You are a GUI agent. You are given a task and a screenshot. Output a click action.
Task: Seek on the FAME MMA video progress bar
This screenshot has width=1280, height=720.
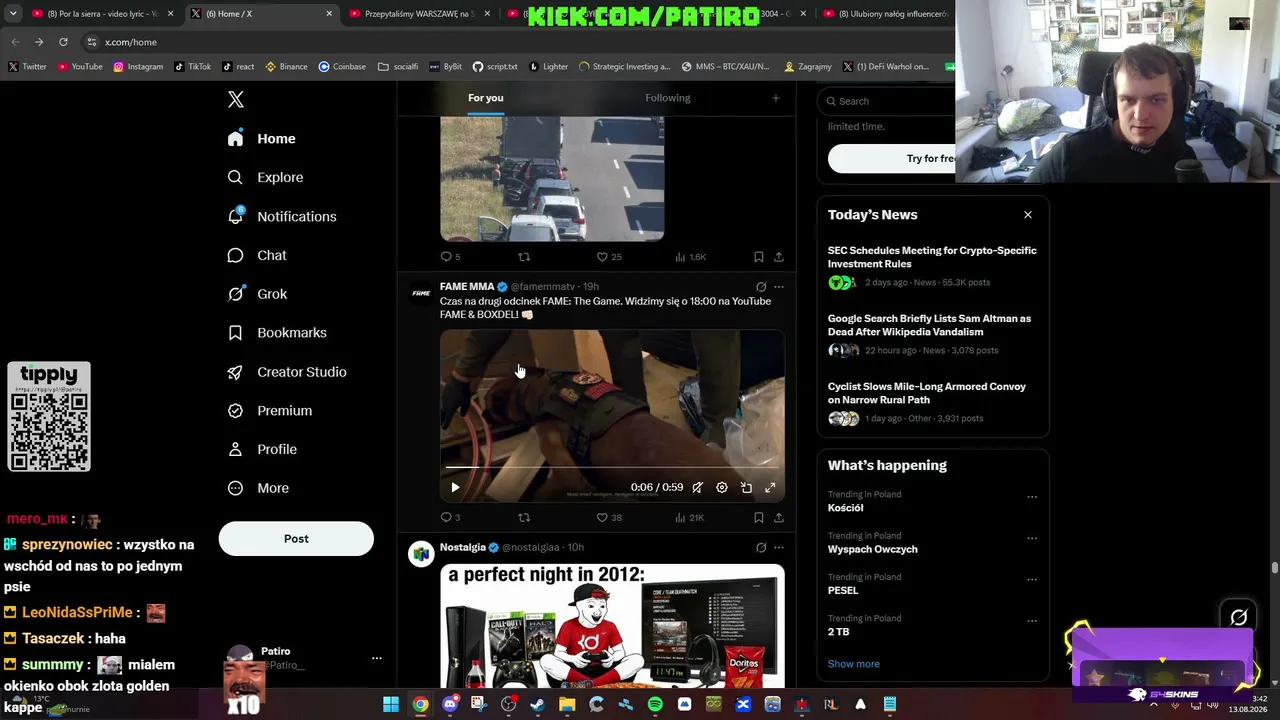point(612,467)
